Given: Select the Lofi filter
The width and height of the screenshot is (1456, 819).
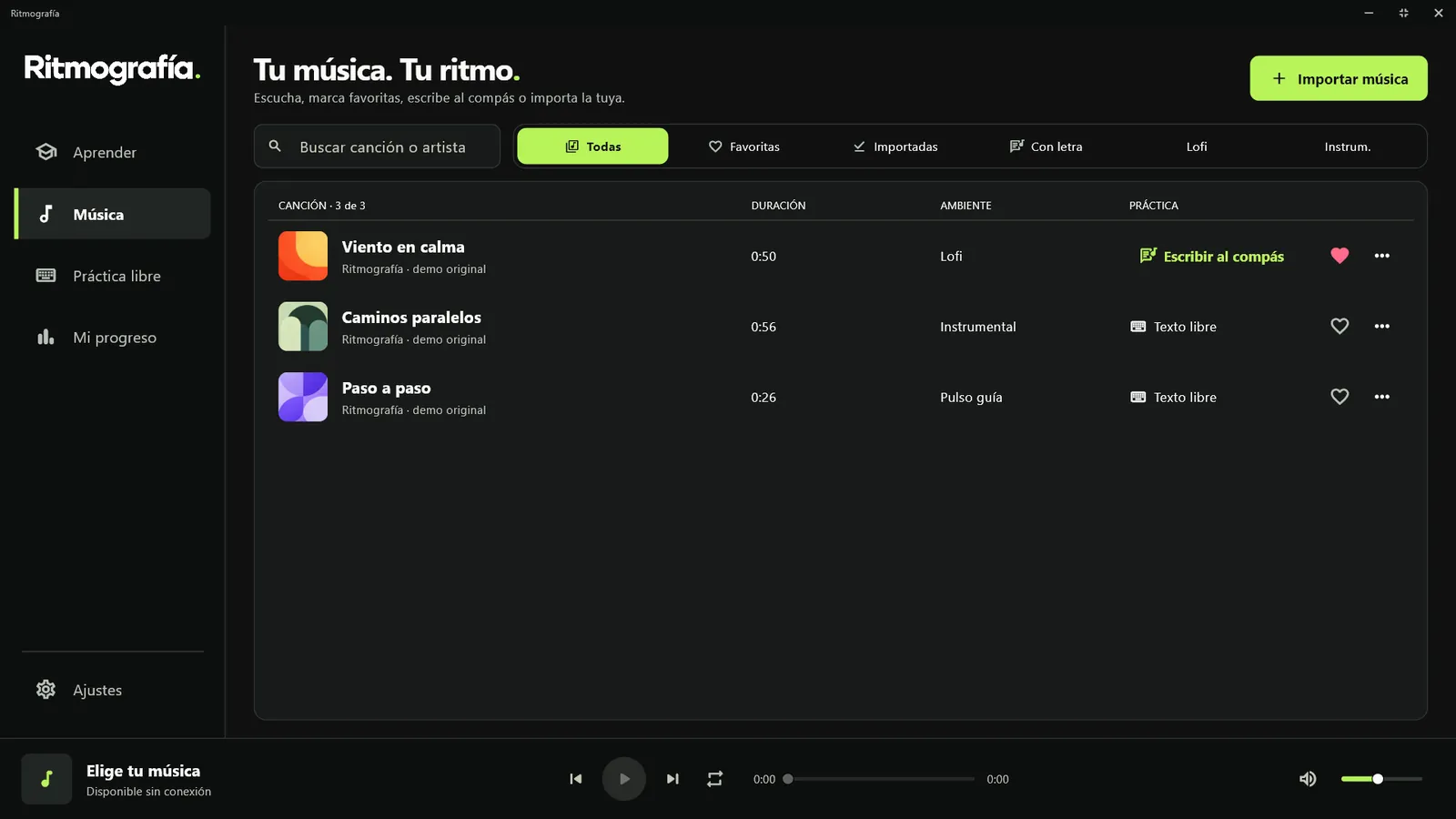Looking at the screenshot, I should [1197, 147].
